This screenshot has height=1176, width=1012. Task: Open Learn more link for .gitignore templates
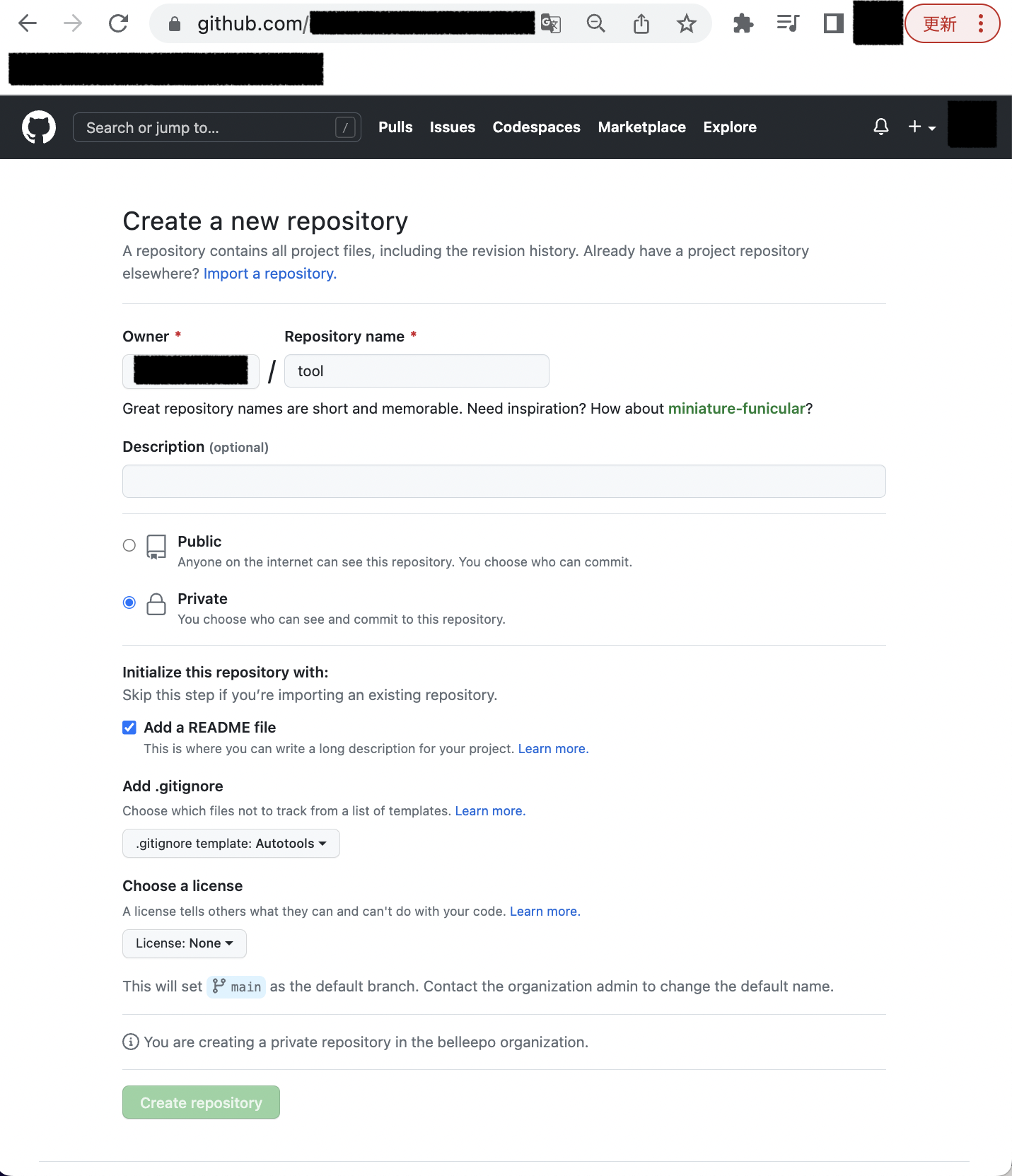(x=490, y=811)
